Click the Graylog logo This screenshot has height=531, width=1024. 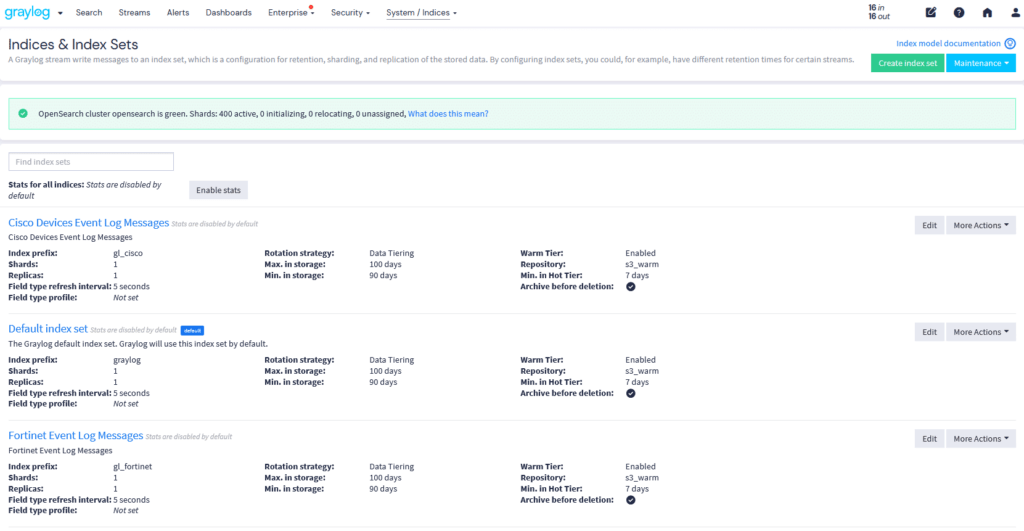coord(28,13)
